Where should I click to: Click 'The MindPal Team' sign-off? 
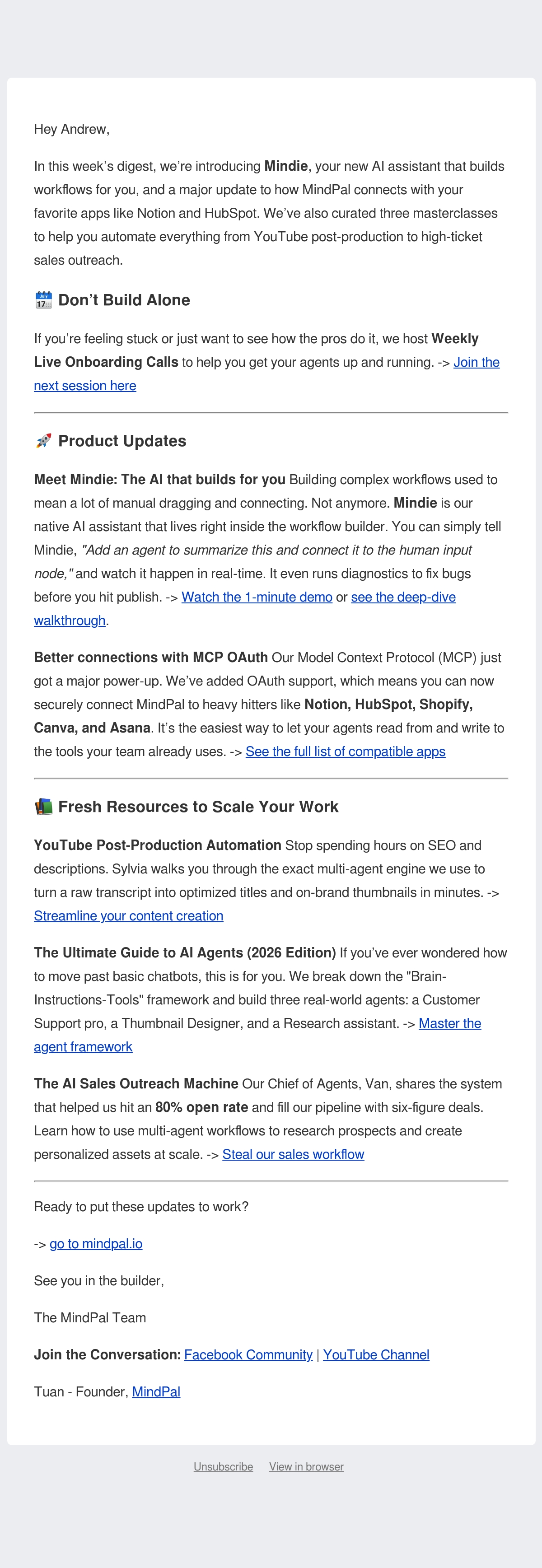point(90,1318)
